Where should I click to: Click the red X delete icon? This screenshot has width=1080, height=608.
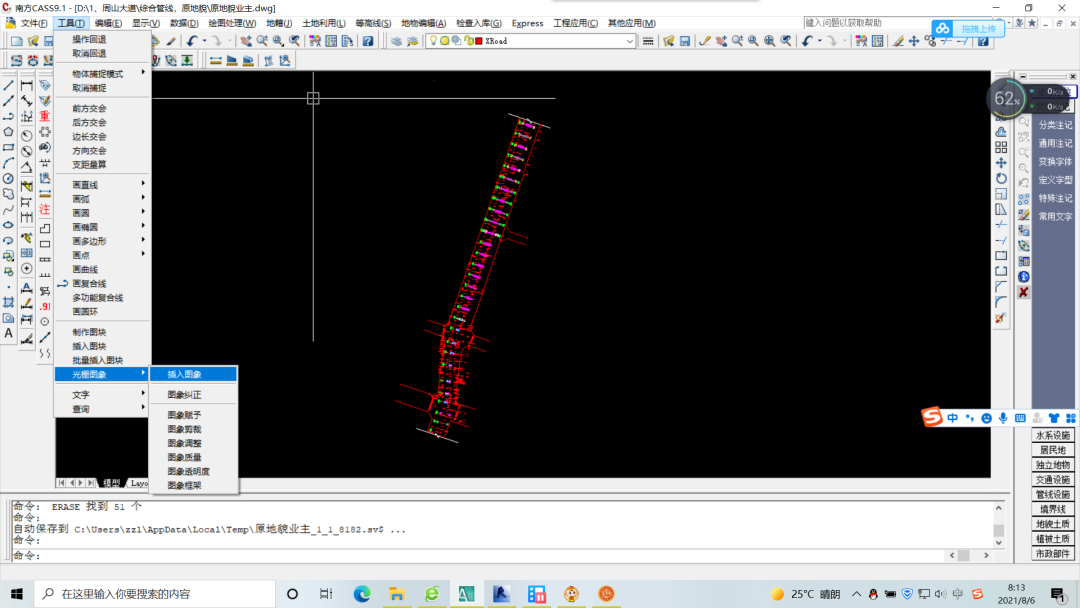[1024, 293]
